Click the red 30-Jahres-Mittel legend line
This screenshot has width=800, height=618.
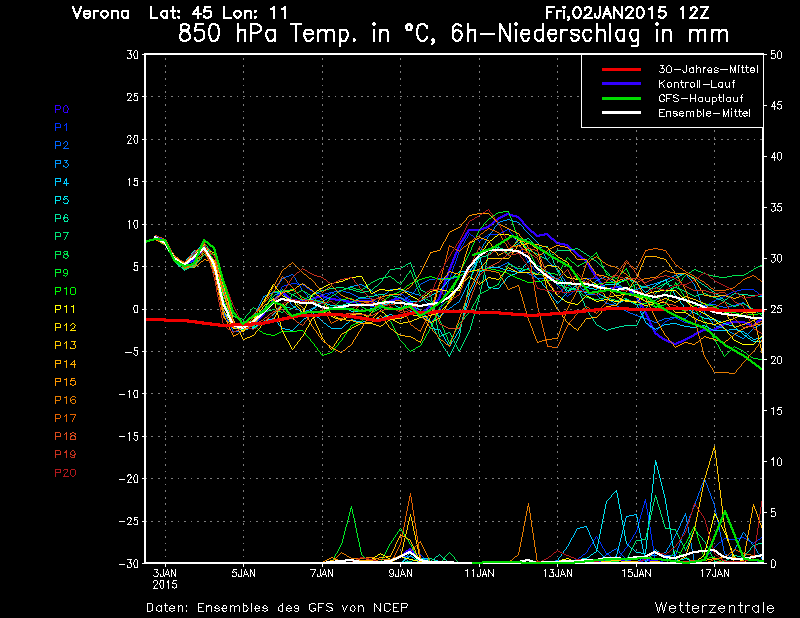pos(621,69)
